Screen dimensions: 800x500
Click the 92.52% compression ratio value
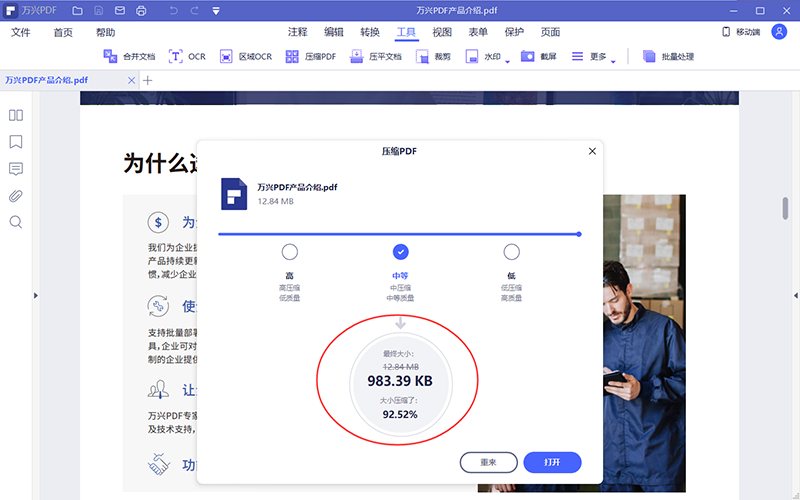click(x=400, y=414)
